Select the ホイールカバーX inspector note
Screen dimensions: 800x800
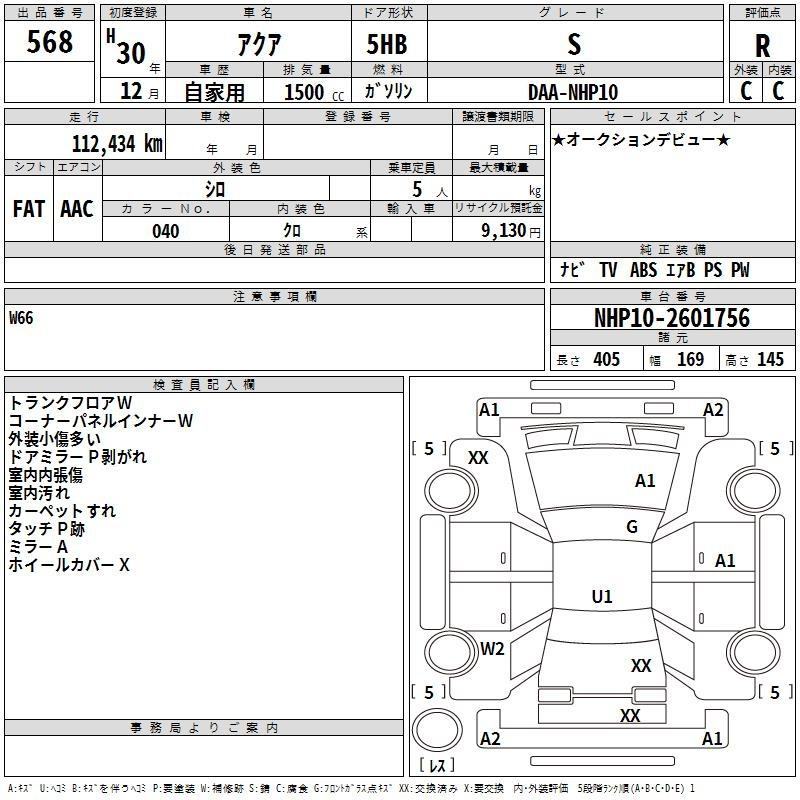pos(69,565)
